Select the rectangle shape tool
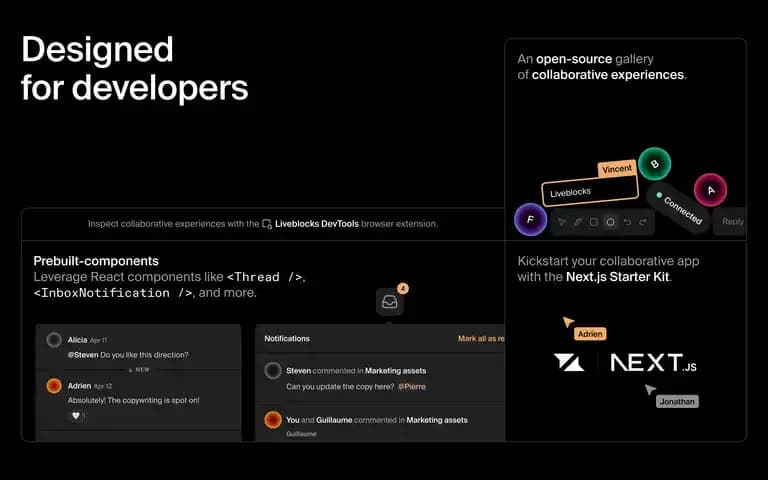 [x=594, y=222]
